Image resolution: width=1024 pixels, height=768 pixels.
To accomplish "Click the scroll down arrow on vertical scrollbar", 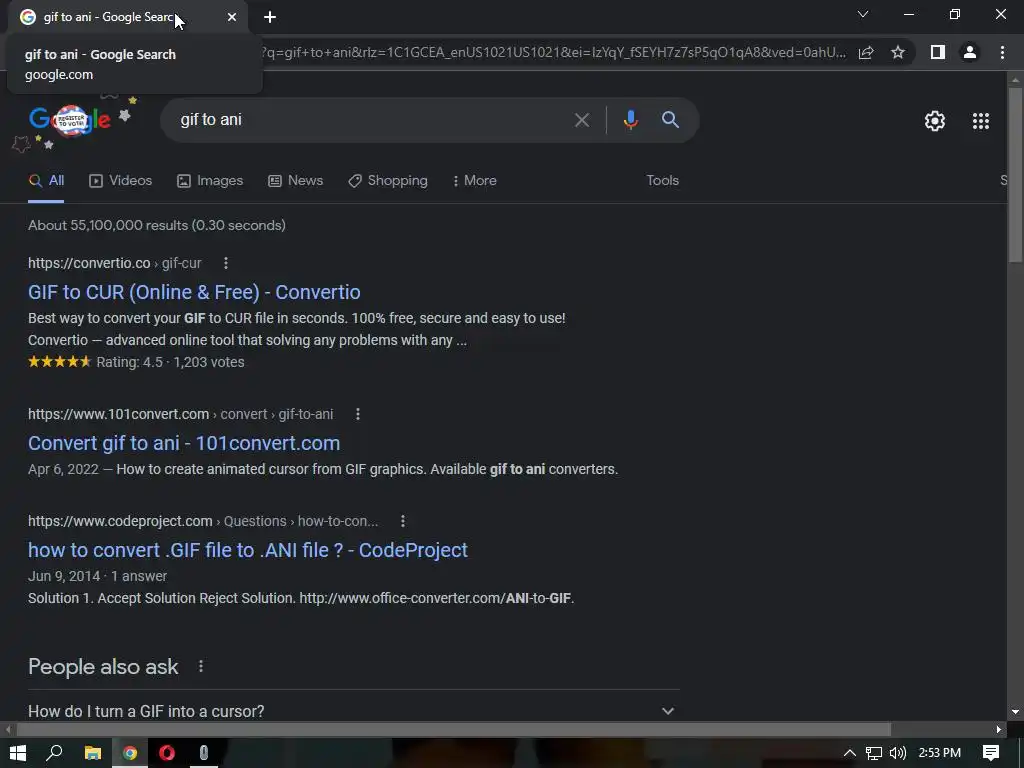I will point(1015,712).
